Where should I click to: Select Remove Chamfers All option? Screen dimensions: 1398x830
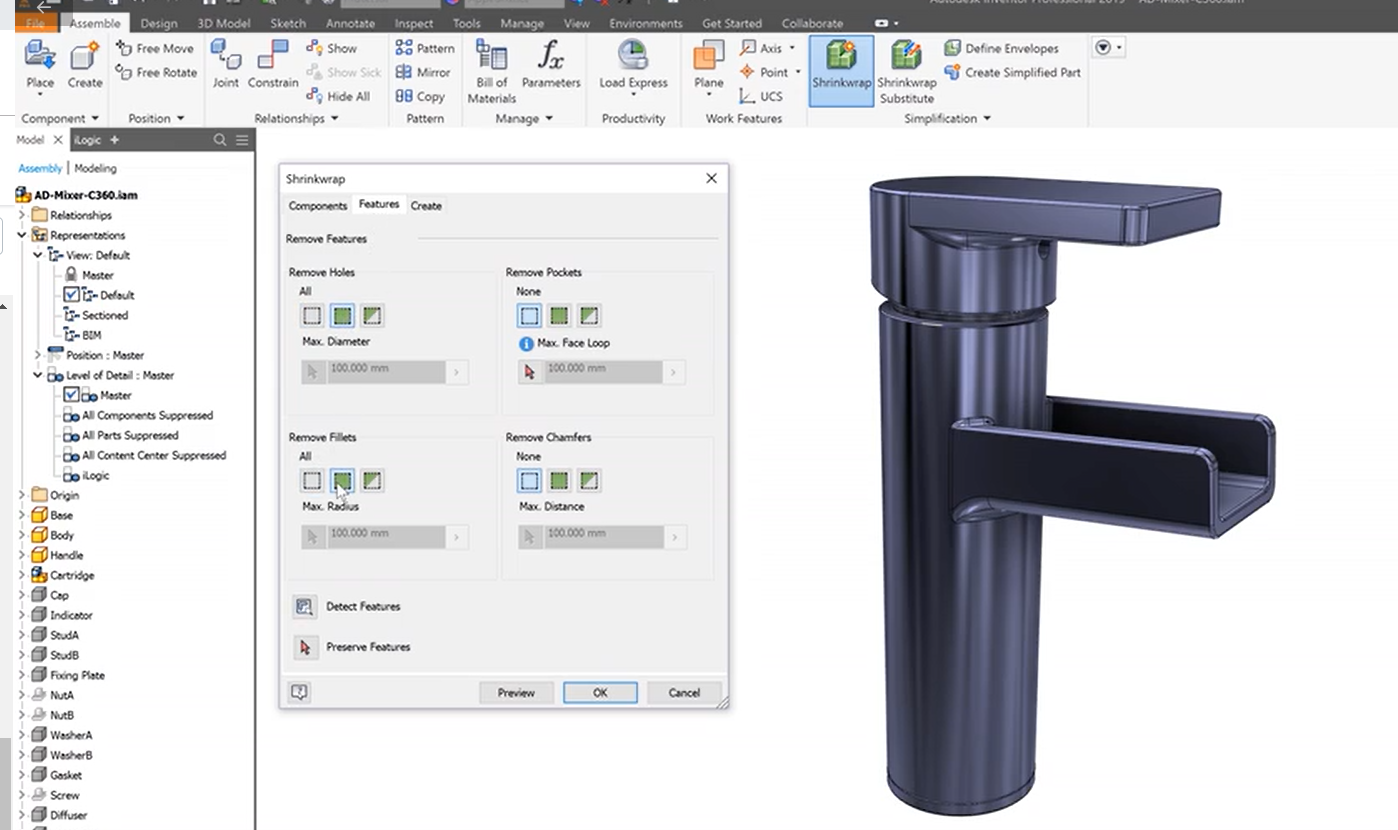click(559, 481)
